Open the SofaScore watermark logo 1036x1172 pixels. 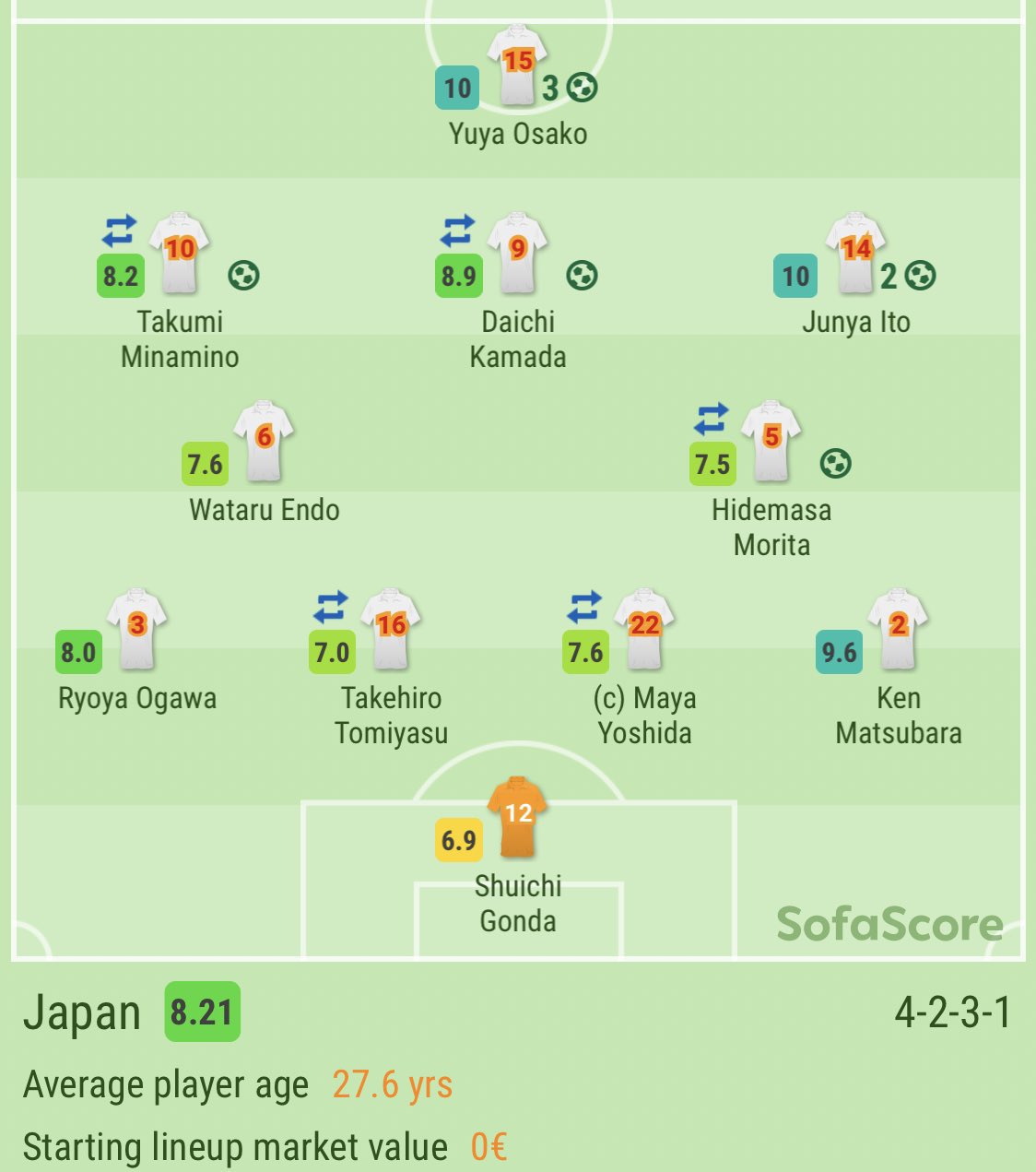[889, 923]
